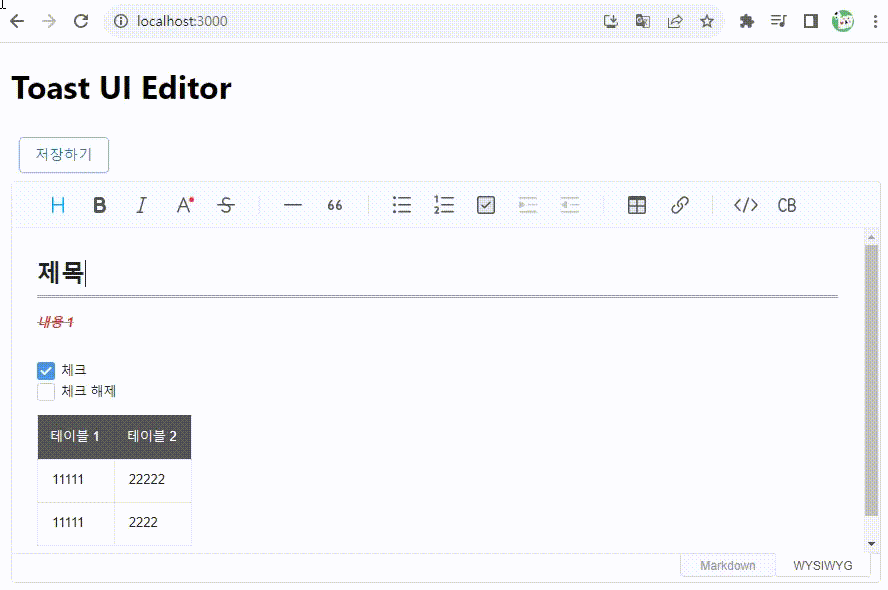Apply inline code formatting
This screenshot has width=888, height=590.
click(x=746, y=205)
